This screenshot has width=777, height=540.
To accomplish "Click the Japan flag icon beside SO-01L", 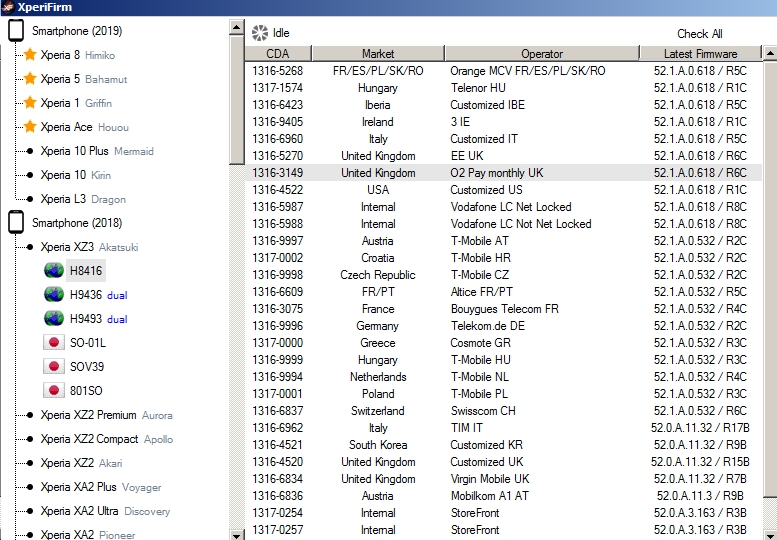I will tap(54, 342).
